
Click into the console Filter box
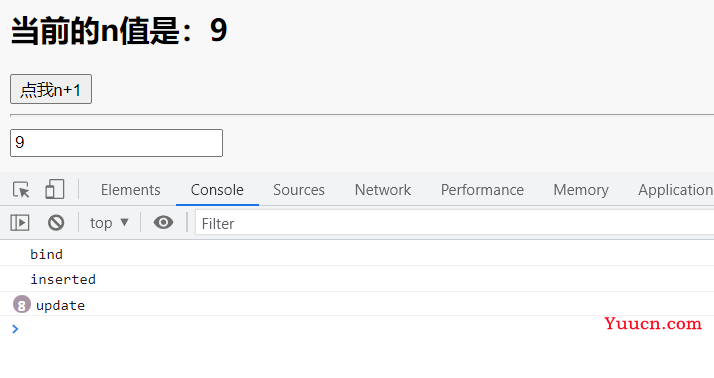[454, 223]
